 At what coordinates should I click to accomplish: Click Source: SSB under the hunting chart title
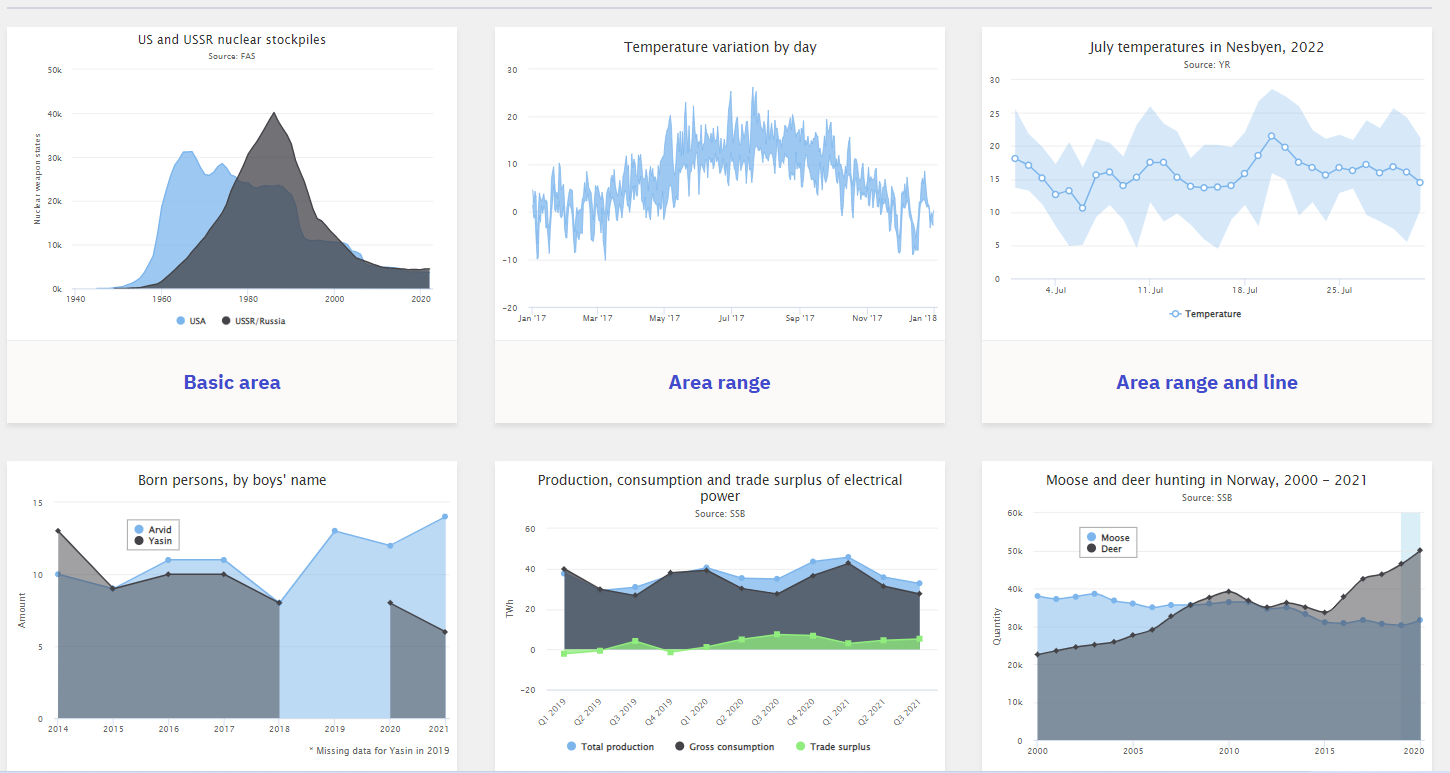click(1206, 496)
